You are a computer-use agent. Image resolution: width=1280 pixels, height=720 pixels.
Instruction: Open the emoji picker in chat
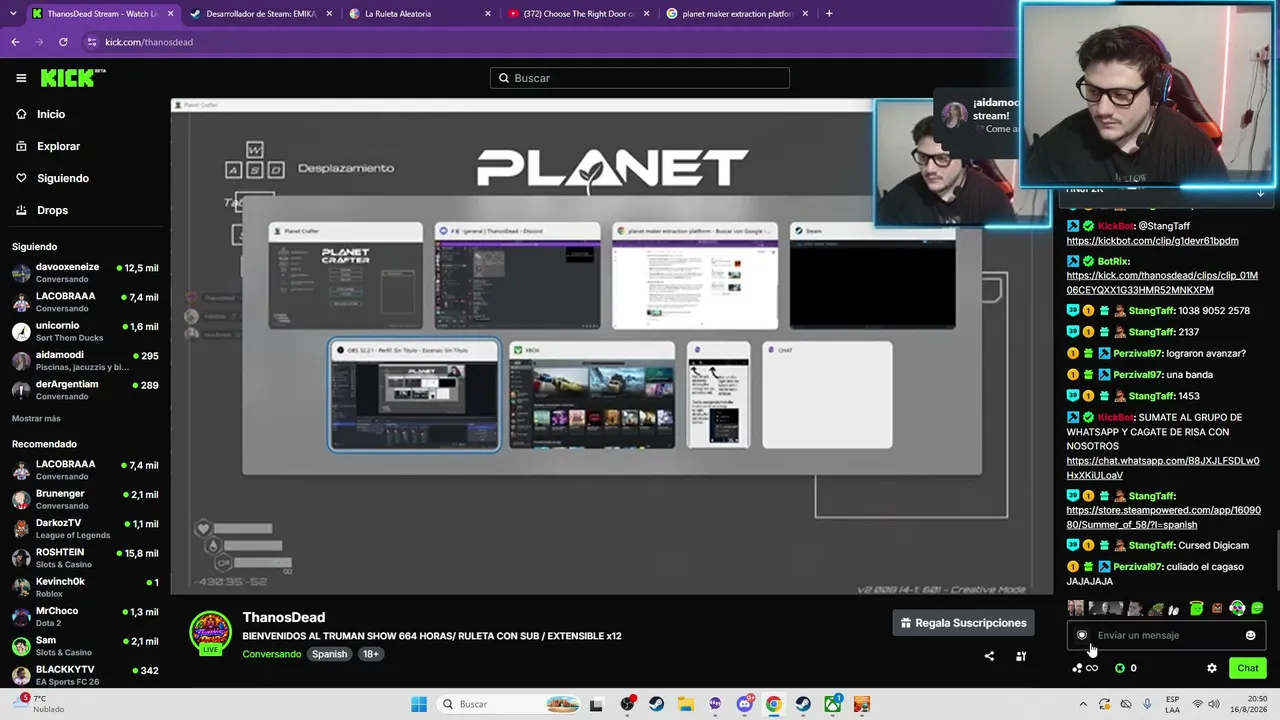1250,635
